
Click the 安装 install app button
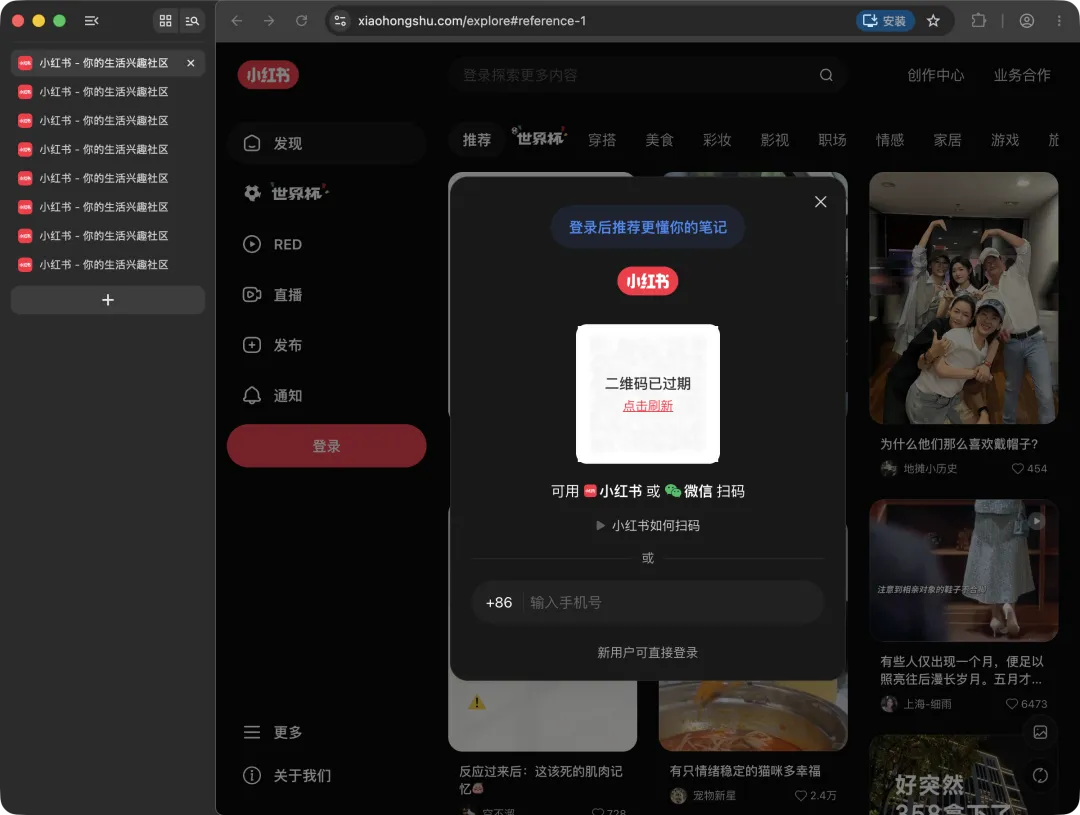coord(885,21)
